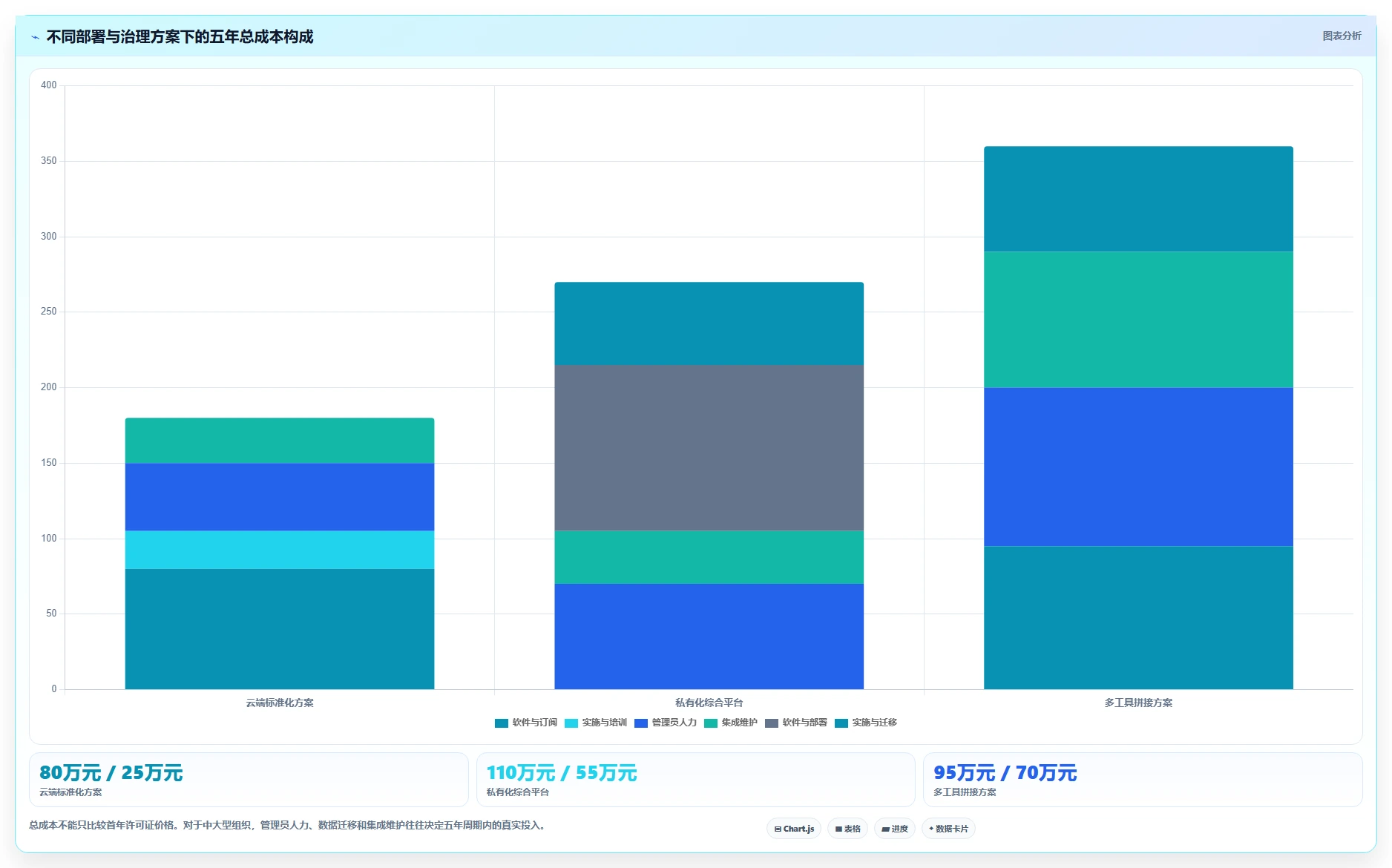Toggle the 实施与培训 legend series
The image size is (1392, 868).
coord(595,723)
